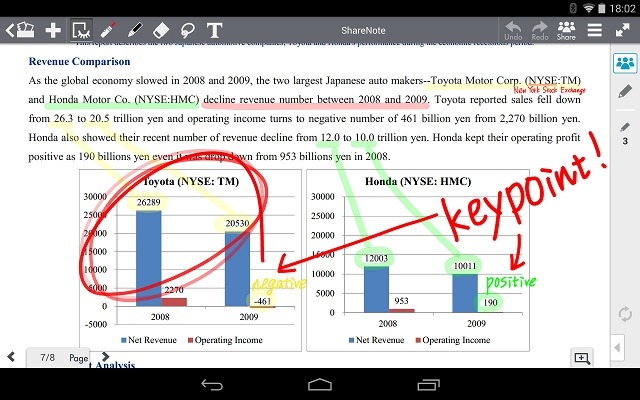Click the battery status icon

click(602, 8)
